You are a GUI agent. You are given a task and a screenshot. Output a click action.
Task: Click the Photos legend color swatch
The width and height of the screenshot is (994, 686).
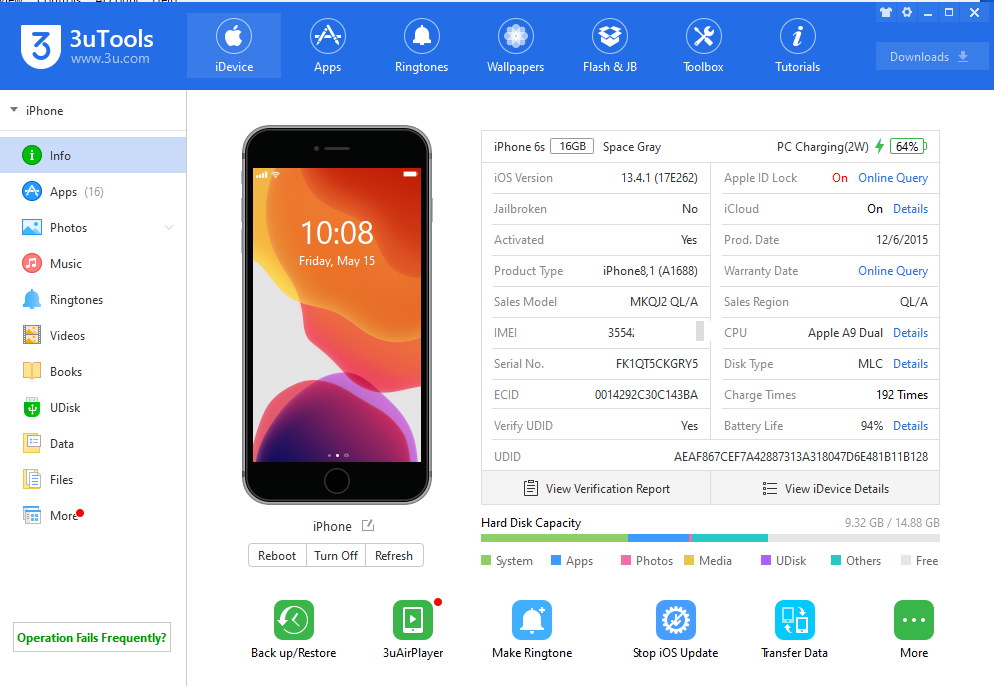pos(626,560)
